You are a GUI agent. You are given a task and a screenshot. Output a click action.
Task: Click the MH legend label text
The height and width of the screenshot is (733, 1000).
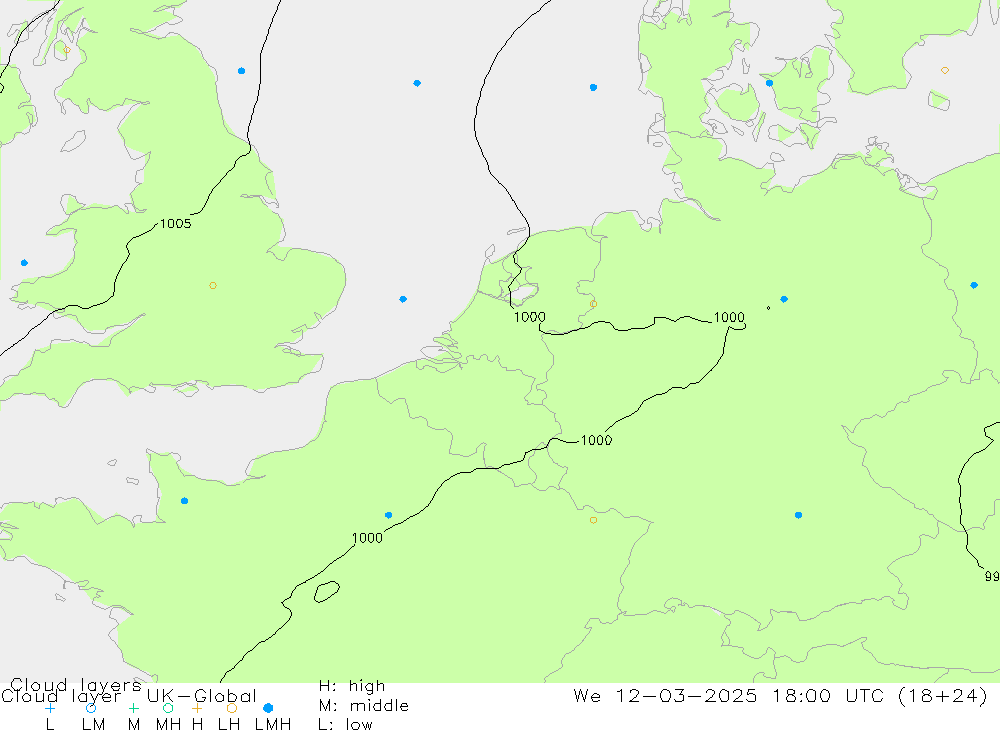(168, 725)
